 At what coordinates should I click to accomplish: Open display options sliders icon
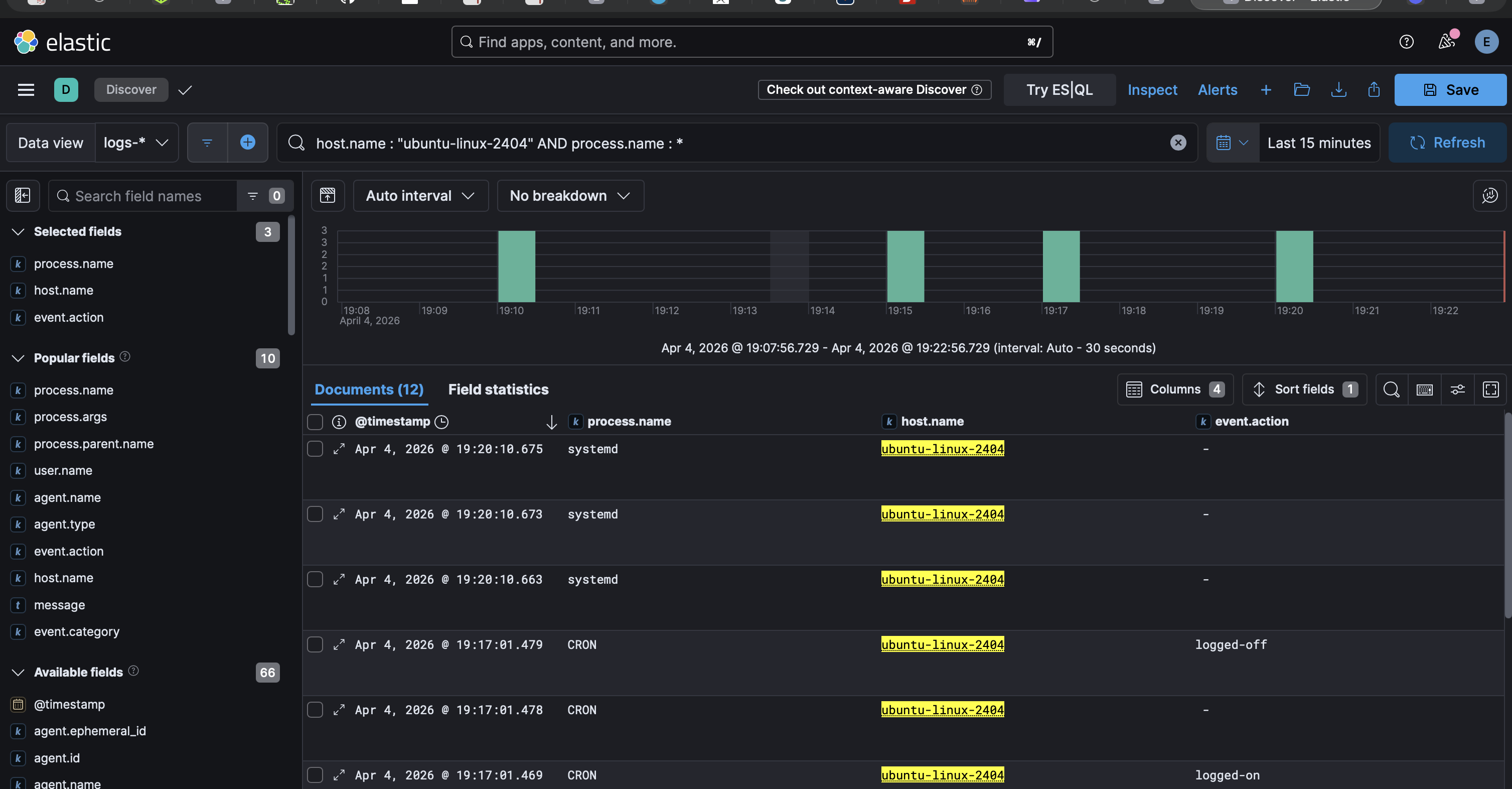[1457, 389]
